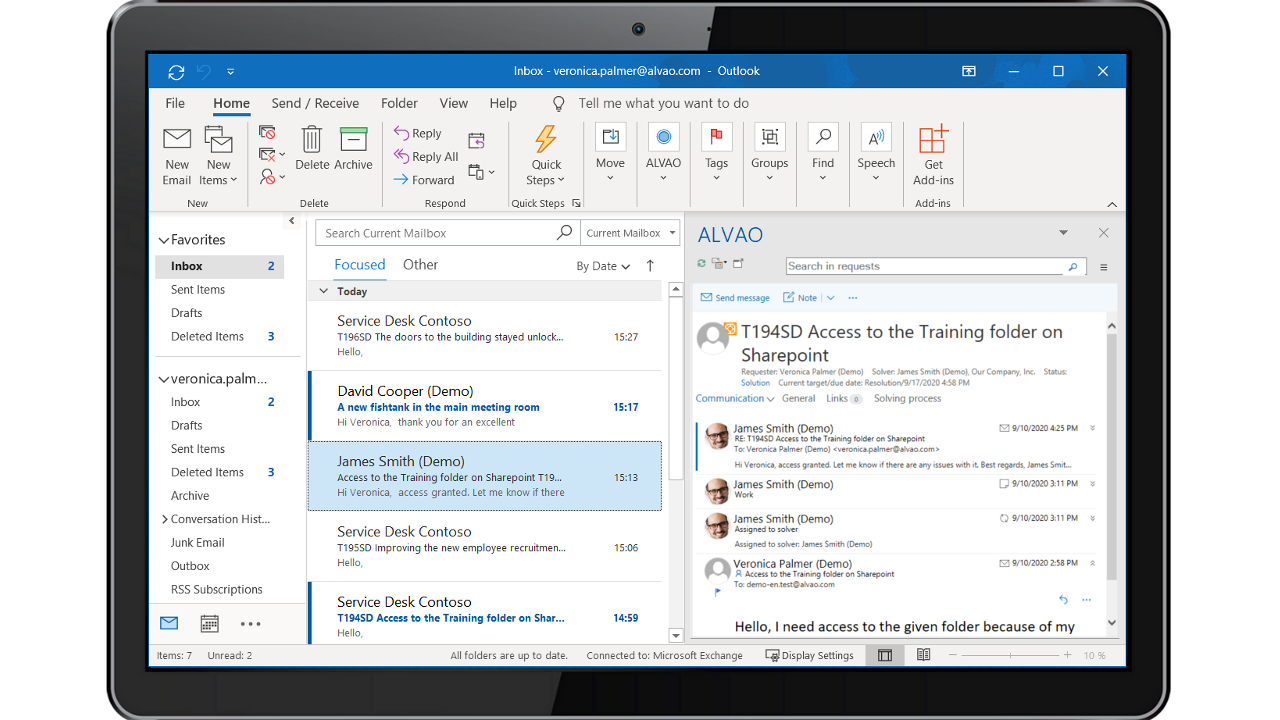
Task: Click Send message in ALVAO pane
Action: (x=735, y=298)
